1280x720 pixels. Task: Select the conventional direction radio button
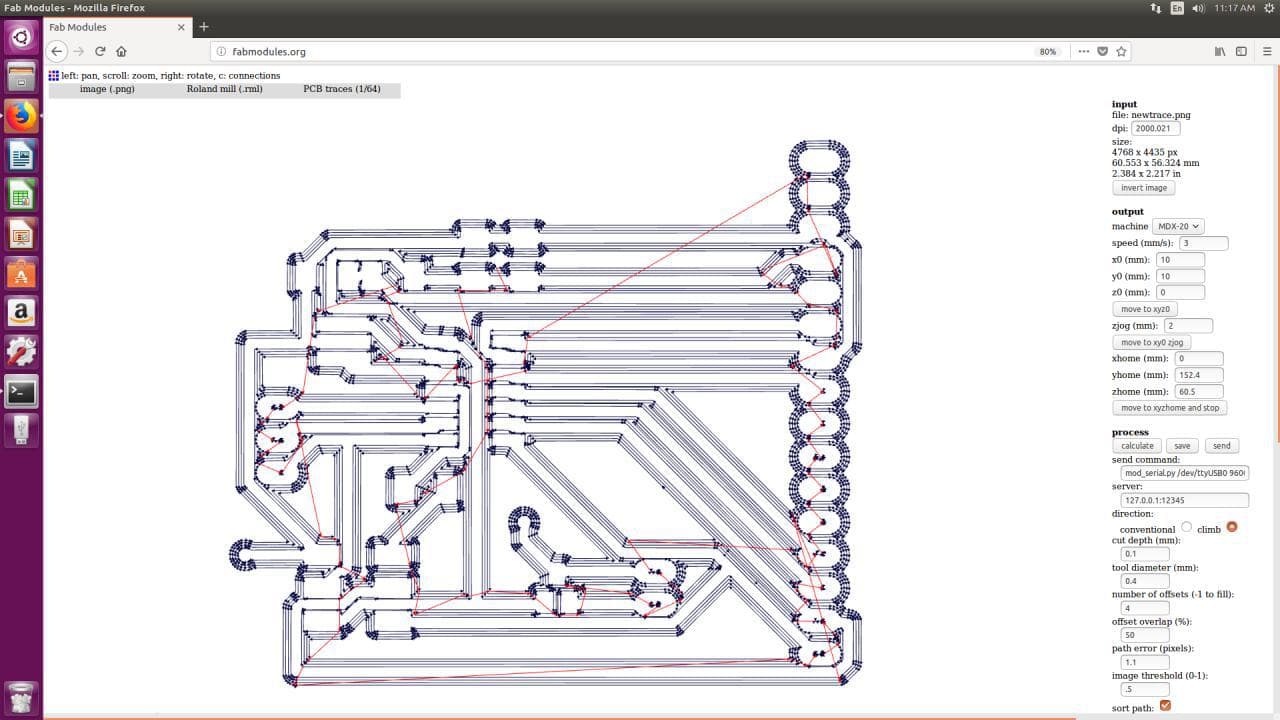click(x=1187, y=527)
